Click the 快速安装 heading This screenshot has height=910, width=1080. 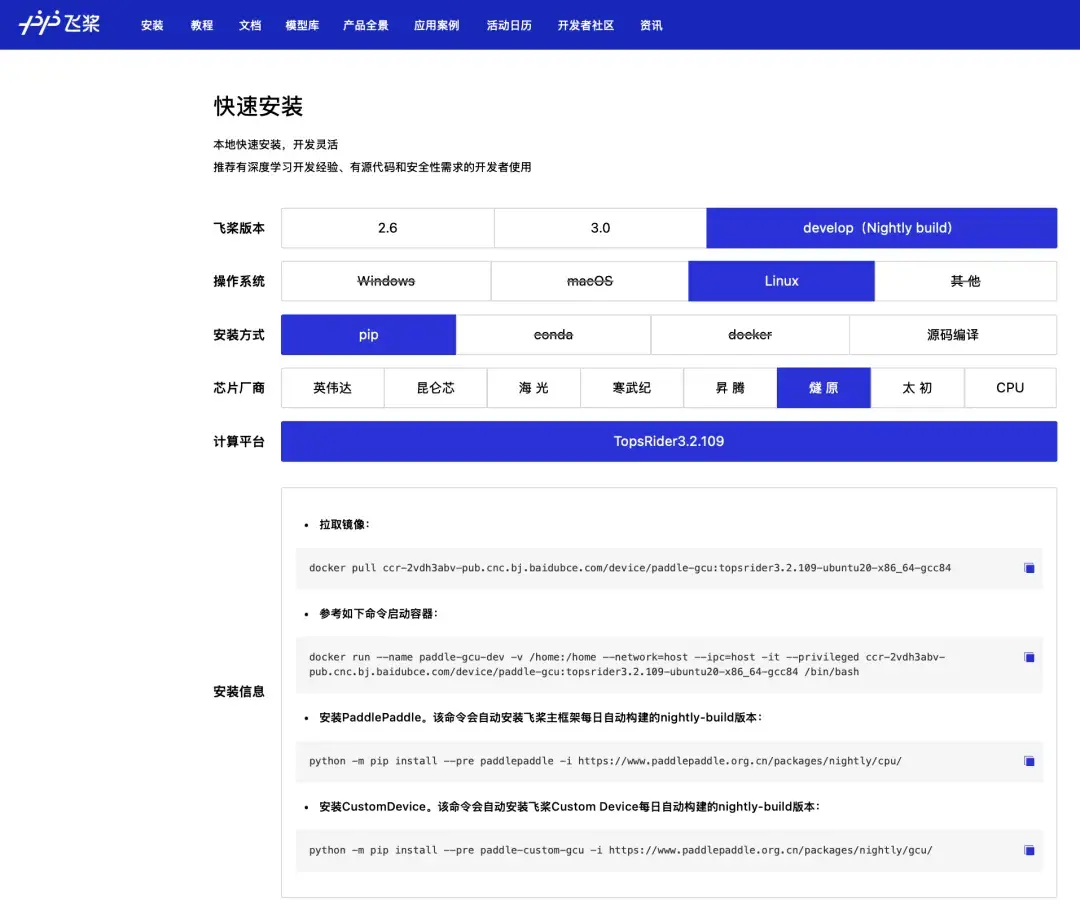click(x=258, y=106)
